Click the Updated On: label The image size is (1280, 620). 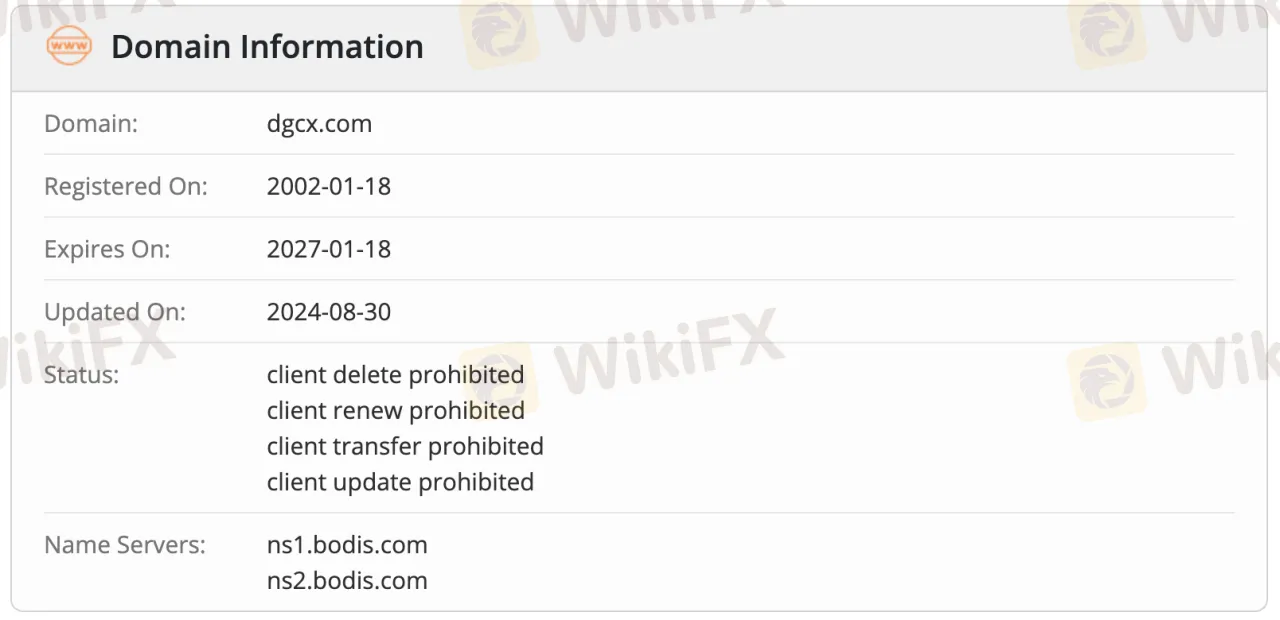click(x=115, y=312)
